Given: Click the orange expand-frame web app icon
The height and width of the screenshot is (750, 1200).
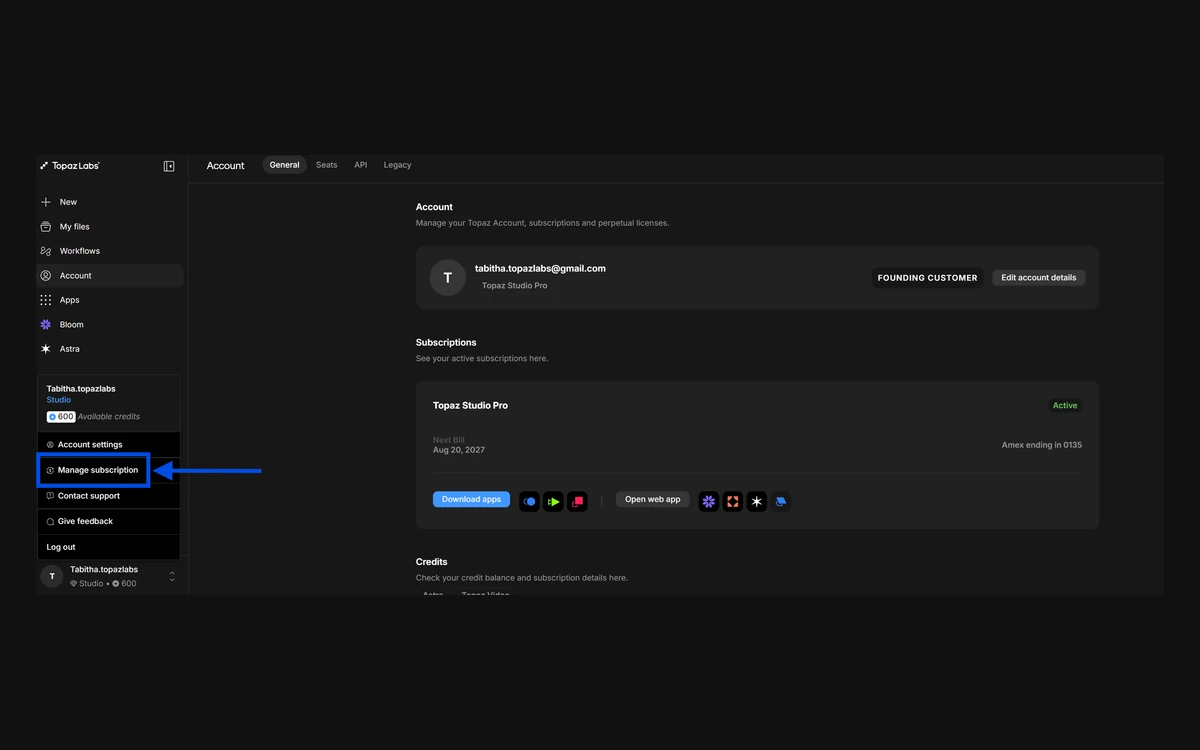Looking at the screenshot, I should coord(733,501).
